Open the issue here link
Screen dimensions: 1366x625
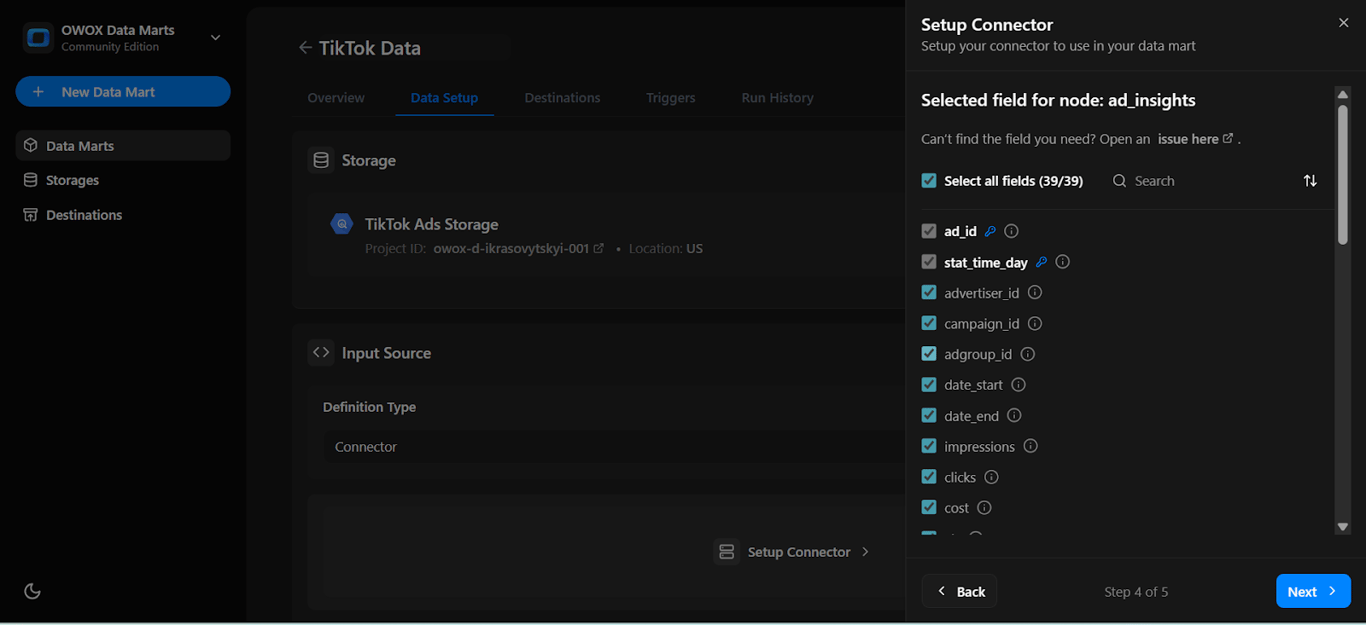tap(1195, 139)
